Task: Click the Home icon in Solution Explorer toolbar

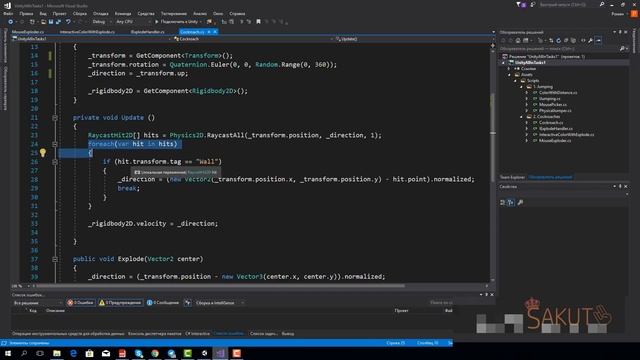Action: coord(518,40)
